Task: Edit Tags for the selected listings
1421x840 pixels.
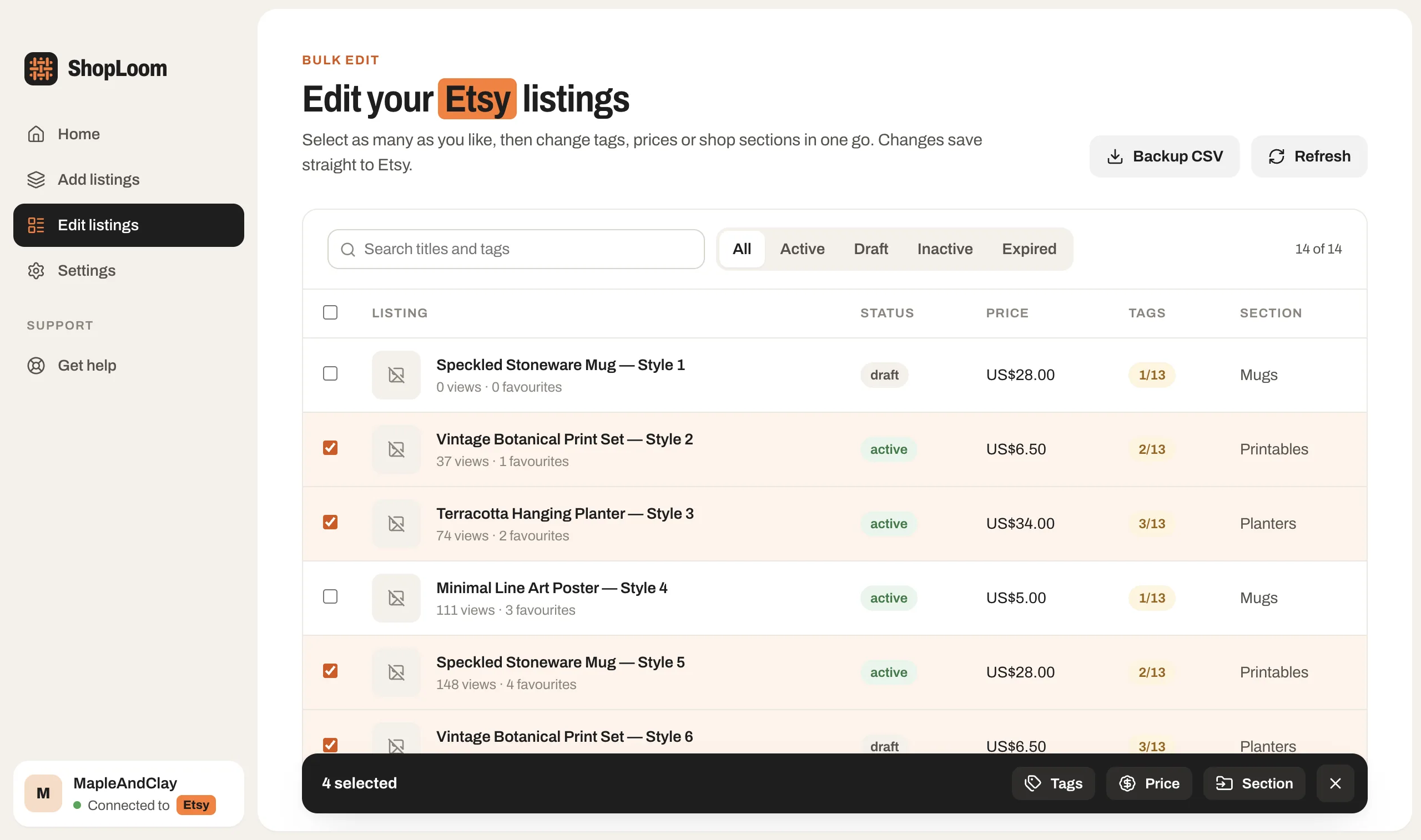Action: [x=1053, y=783]
